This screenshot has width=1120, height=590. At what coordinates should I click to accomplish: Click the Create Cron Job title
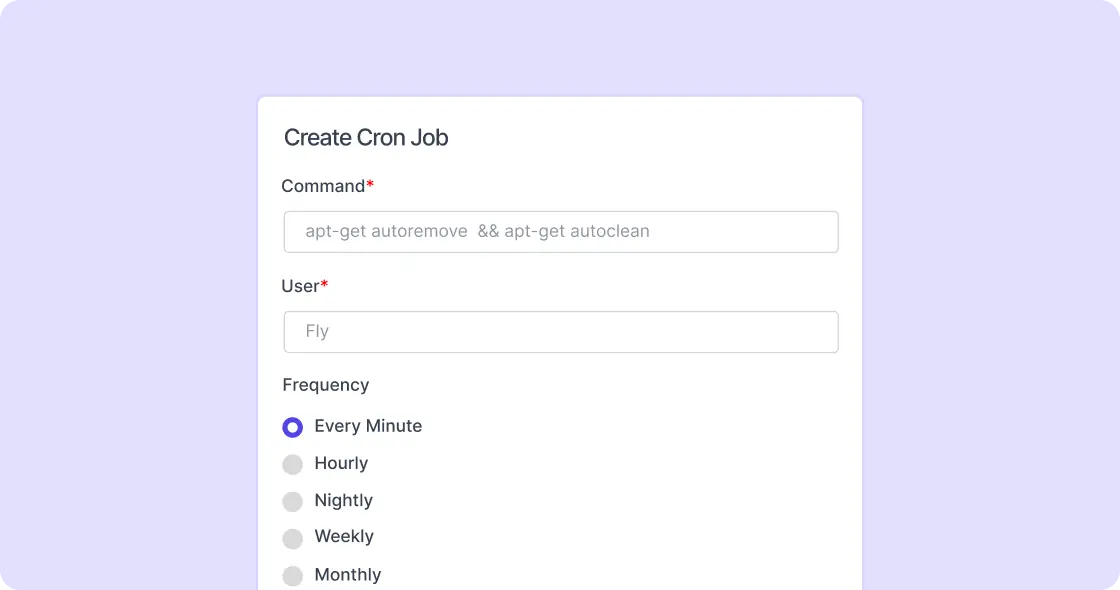(x=366, y=137)
